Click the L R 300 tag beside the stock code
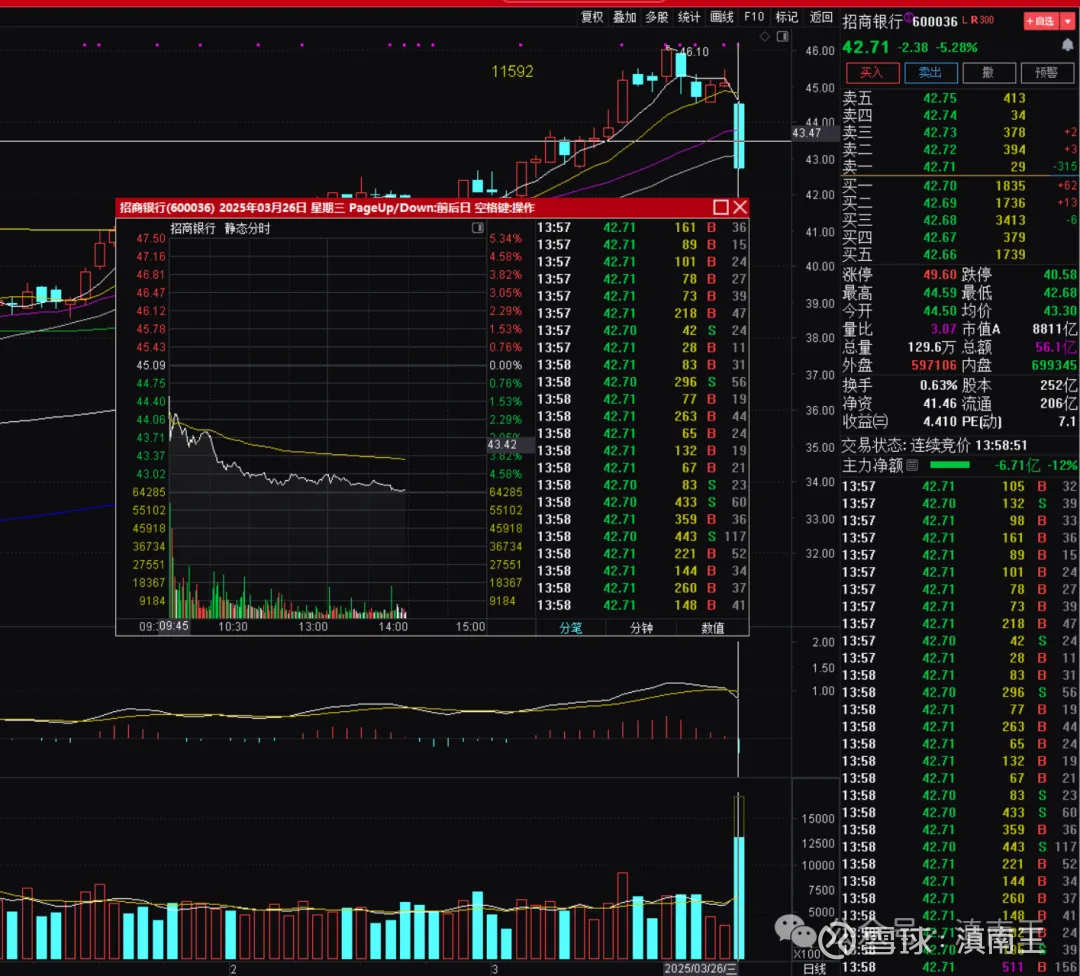The height and width of the screenshot is (976, 1080). pos(978,20)
